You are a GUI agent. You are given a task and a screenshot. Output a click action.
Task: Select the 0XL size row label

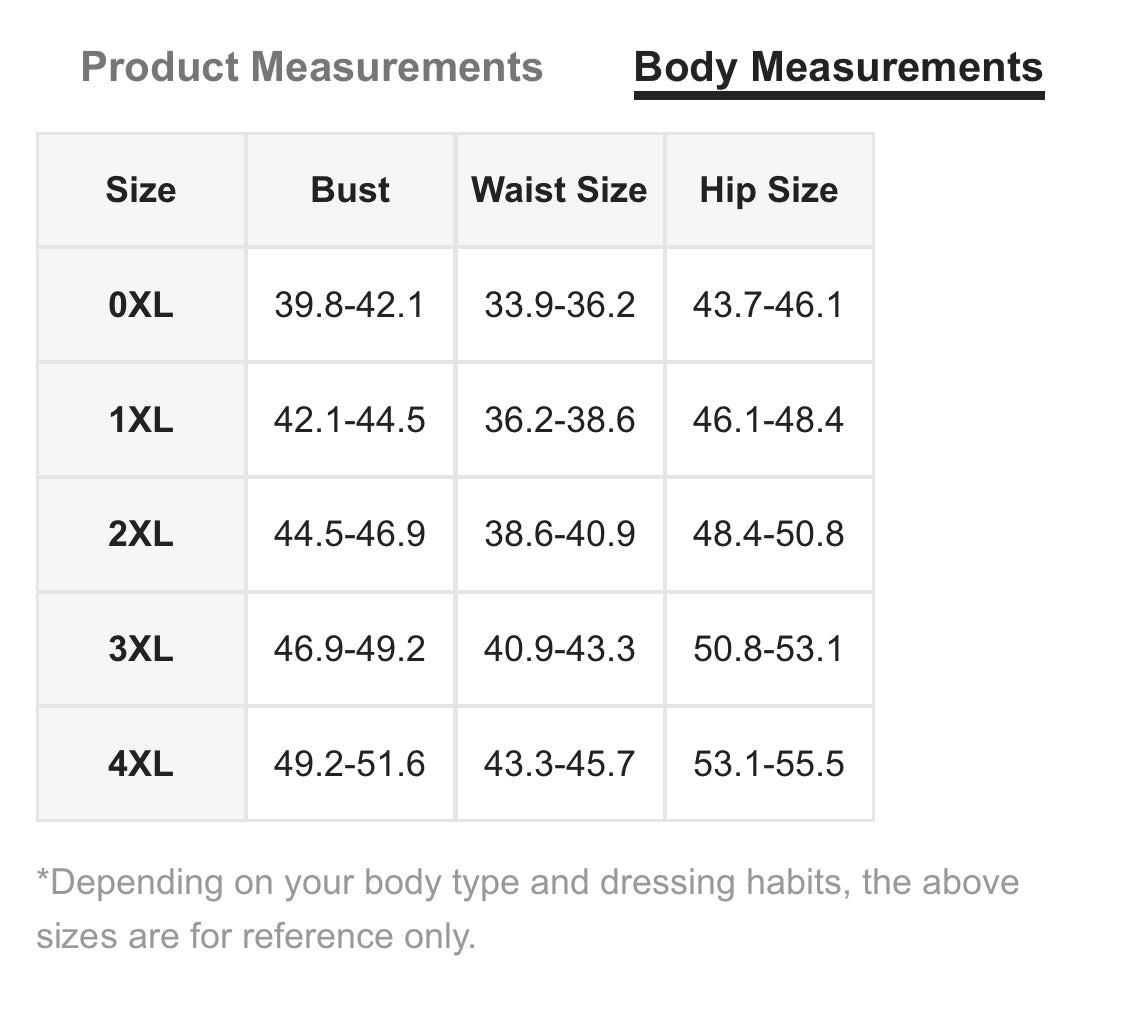click(141, 305)
